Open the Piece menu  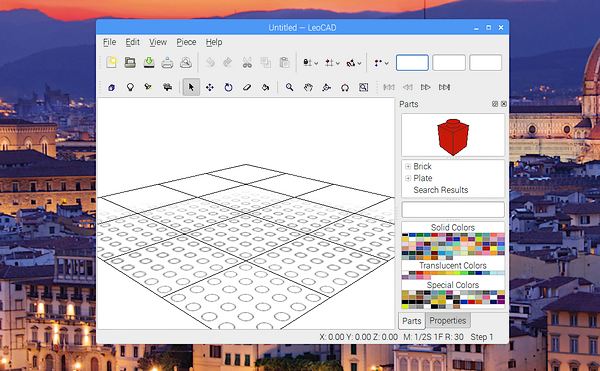point(186,42)
